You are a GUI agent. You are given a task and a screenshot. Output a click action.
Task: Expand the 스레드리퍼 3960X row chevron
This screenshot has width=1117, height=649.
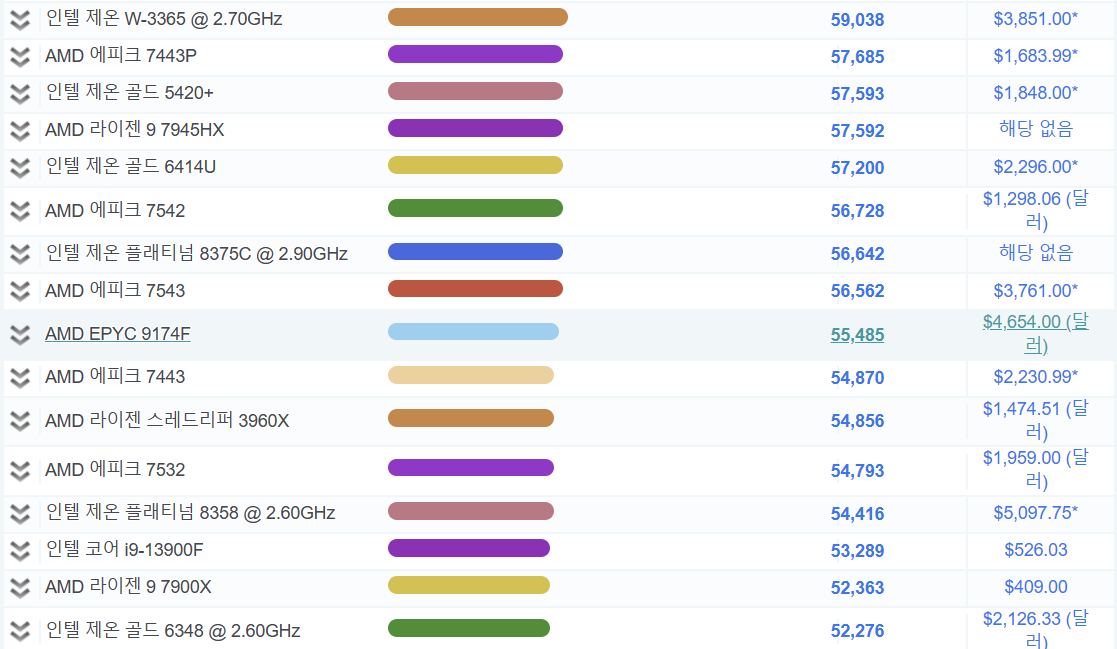click(20, 421)
